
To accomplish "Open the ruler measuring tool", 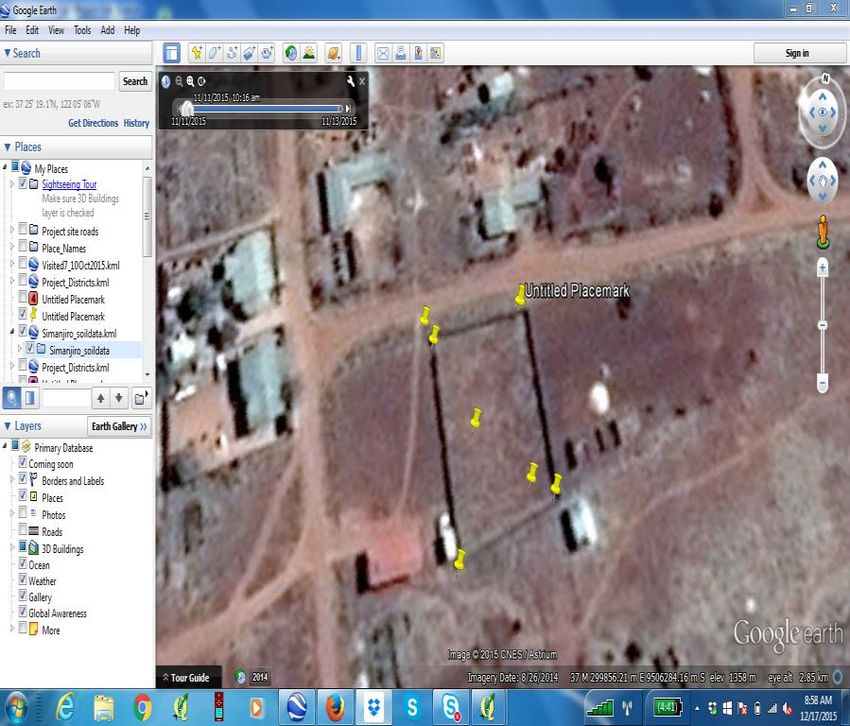I will 358,53.
